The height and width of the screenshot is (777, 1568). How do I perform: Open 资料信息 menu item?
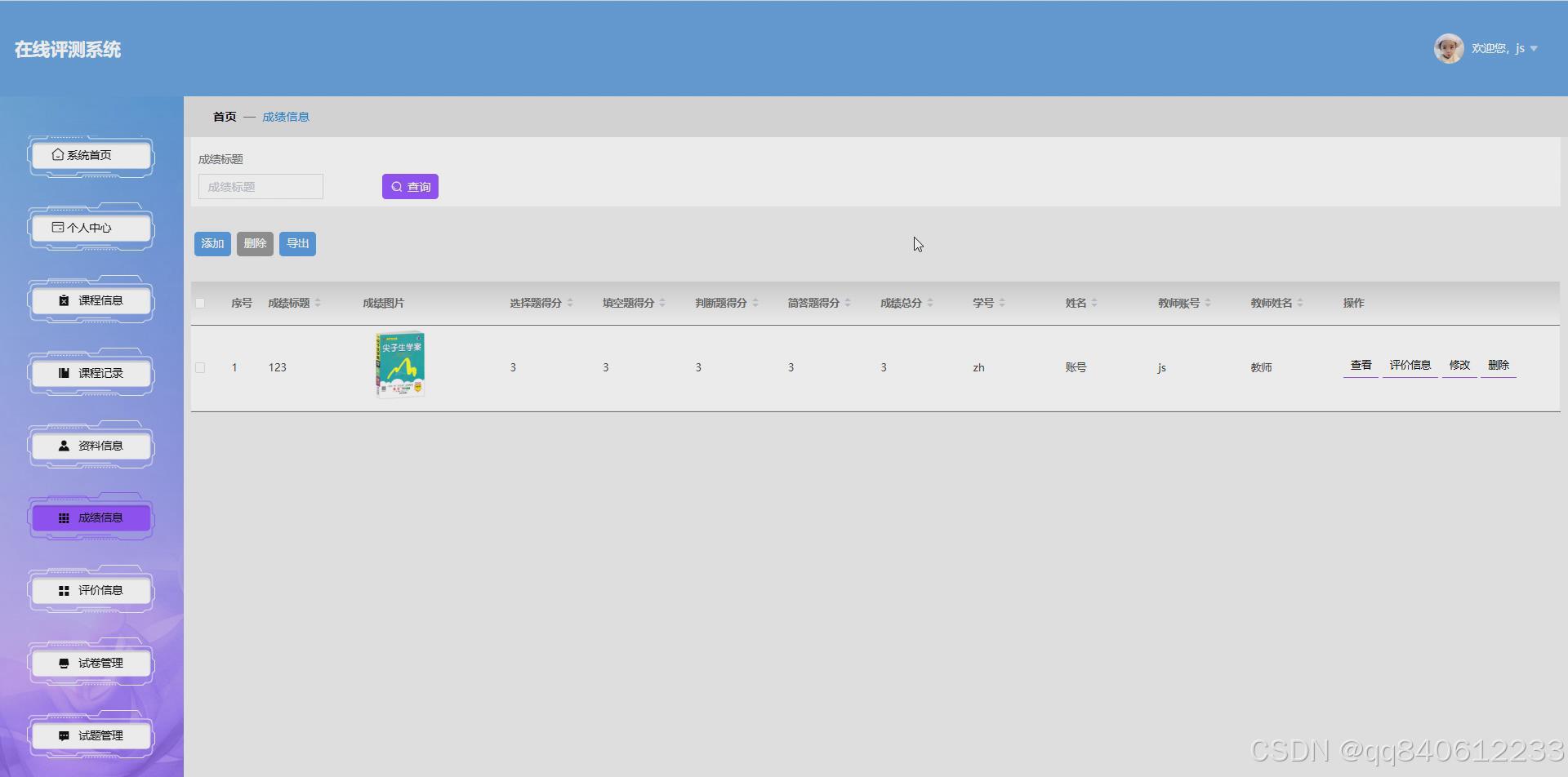pos(91,446)
